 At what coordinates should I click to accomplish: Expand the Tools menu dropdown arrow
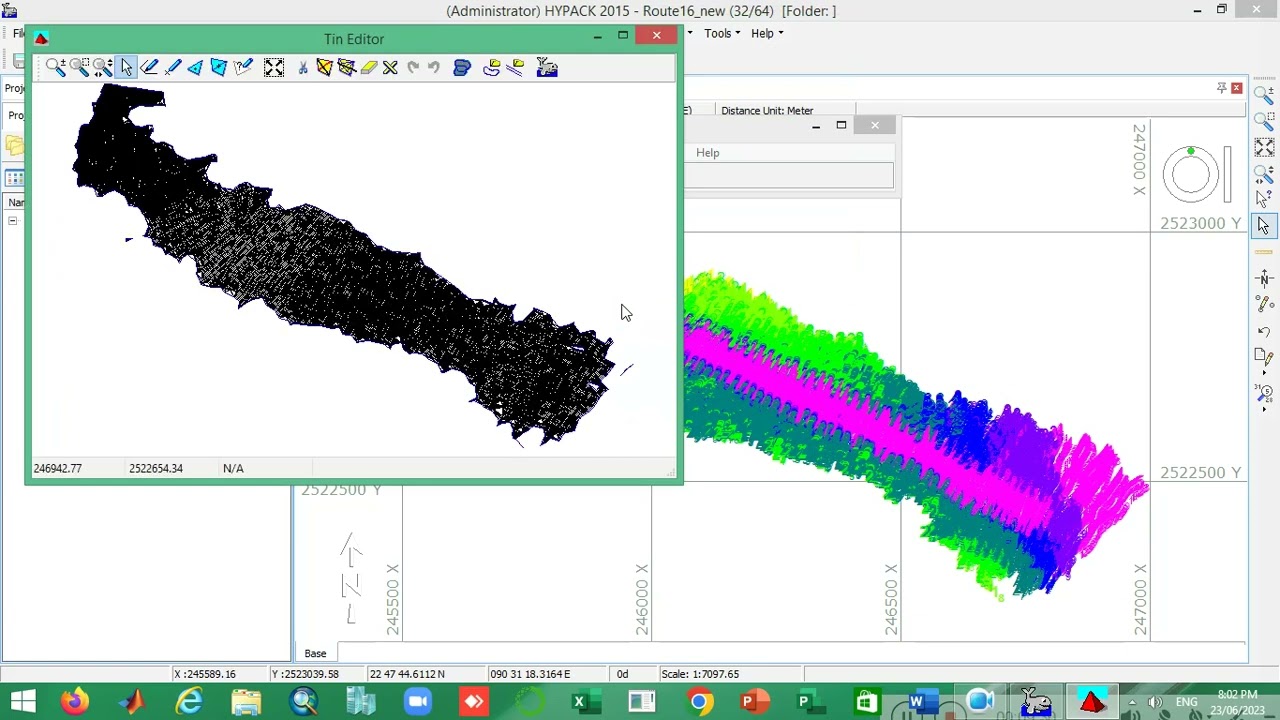tap(738, 34)
